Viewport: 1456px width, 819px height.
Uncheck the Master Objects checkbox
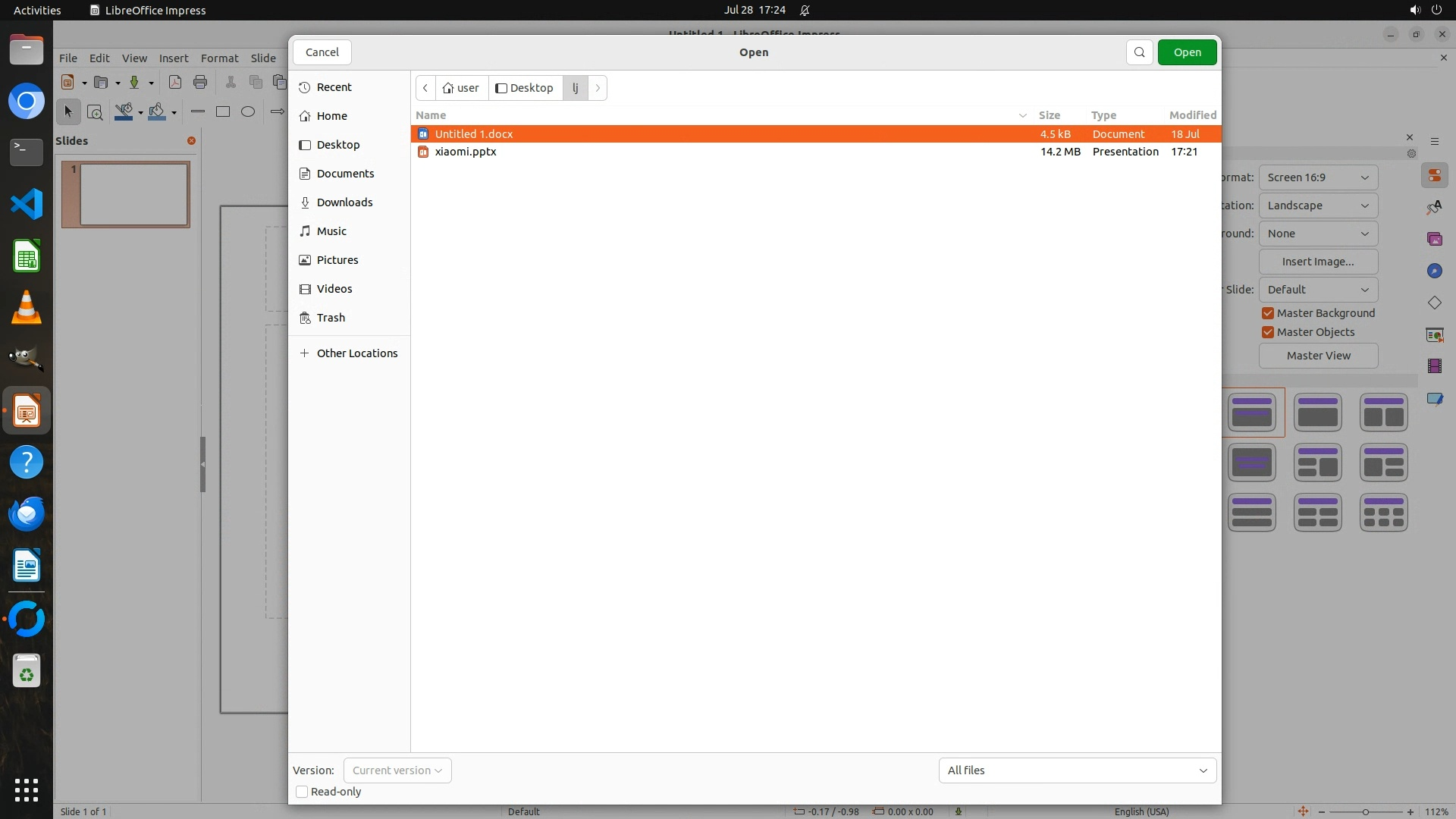[1268, 332]
